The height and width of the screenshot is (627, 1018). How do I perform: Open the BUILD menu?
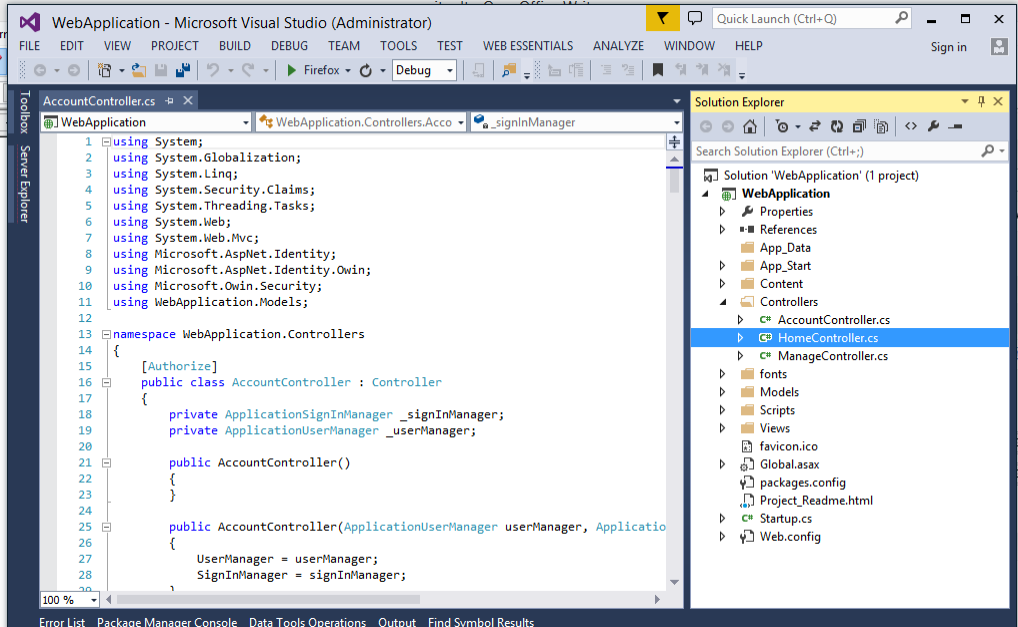click(x=235, y=46)
